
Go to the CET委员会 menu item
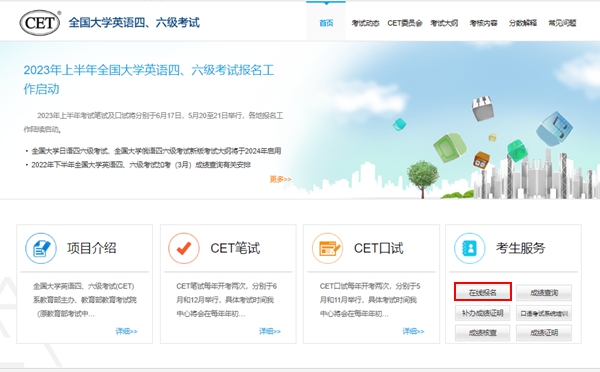pos(405,23)
